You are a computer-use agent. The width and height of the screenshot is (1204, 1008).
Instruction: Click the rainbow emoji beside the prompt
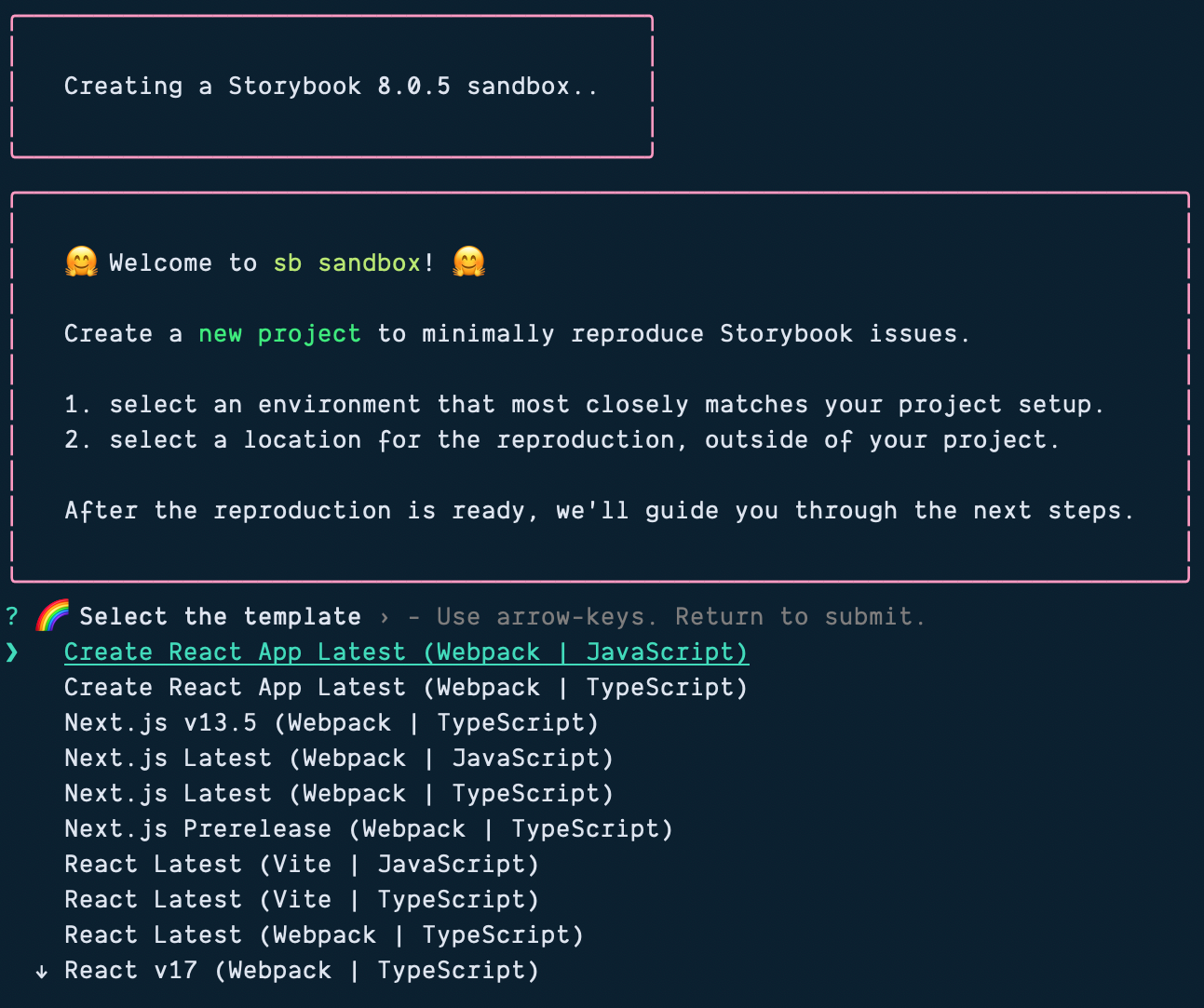[x=51, y=615]
